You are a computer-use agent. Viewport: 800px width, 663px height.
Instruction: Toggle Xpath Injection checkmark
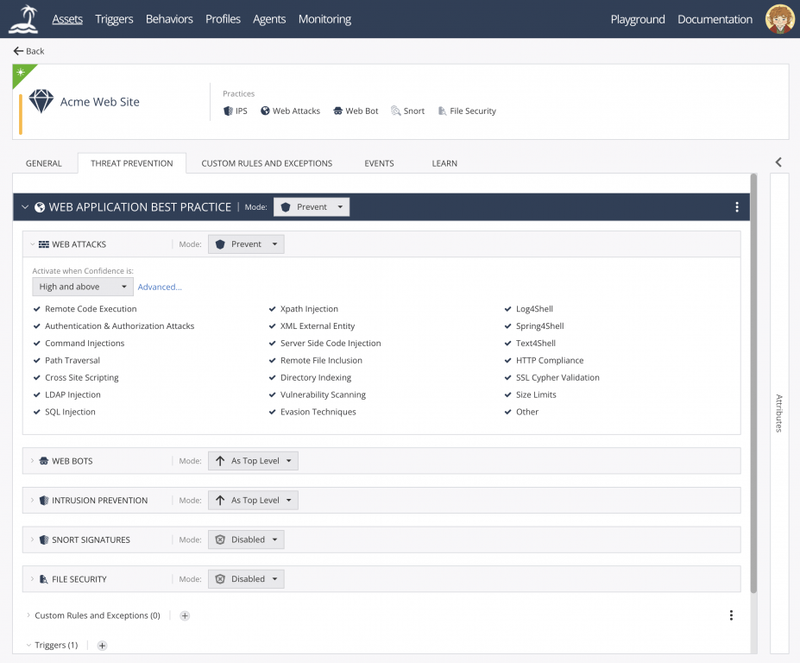pyautogui.click(x=272, y=309)
